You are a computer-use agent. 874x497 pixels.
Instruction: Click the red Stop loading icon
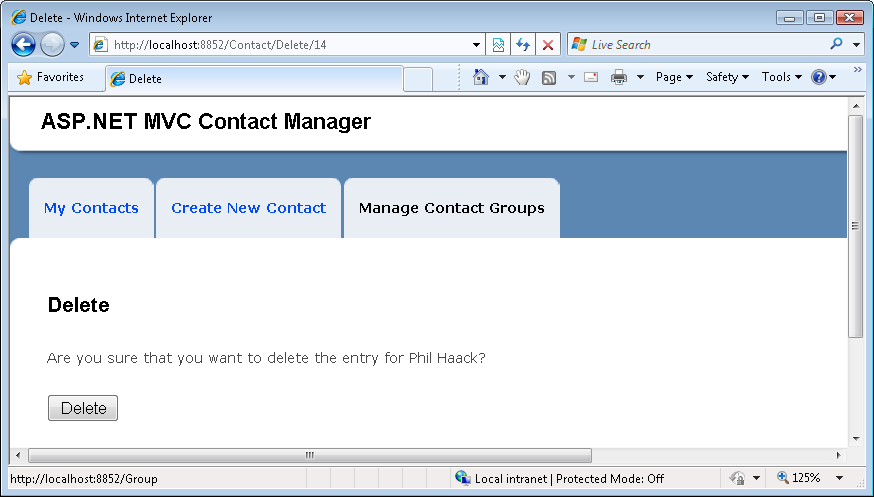point(548,45)
